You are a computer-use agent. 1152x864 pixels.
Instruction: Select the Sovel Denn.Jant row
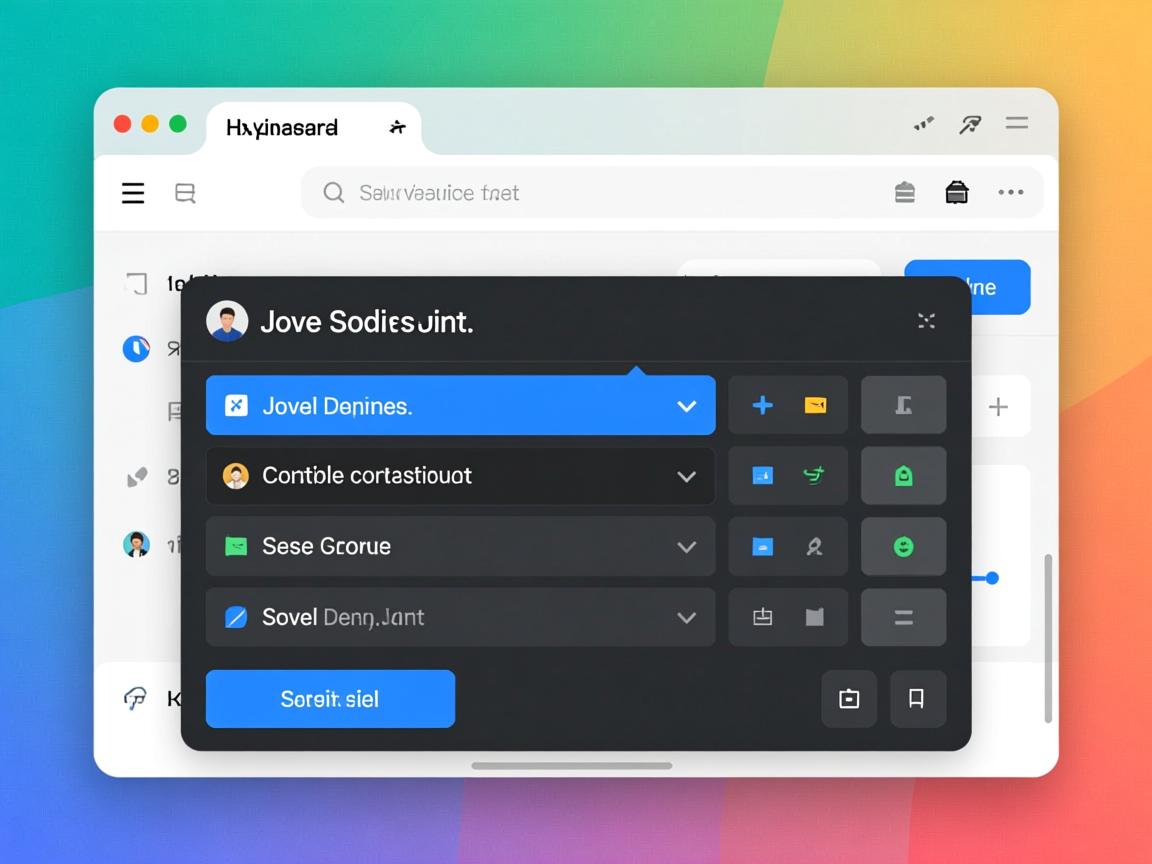coord(440,617)
